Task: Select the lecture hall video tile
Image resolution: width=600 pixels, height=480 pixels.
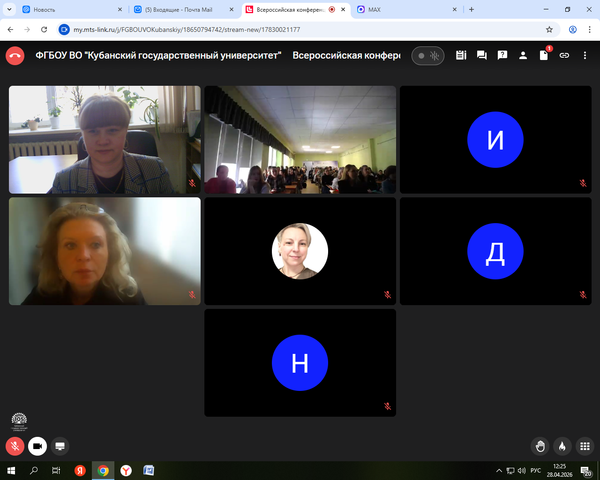Action: [x=300, y=139]
